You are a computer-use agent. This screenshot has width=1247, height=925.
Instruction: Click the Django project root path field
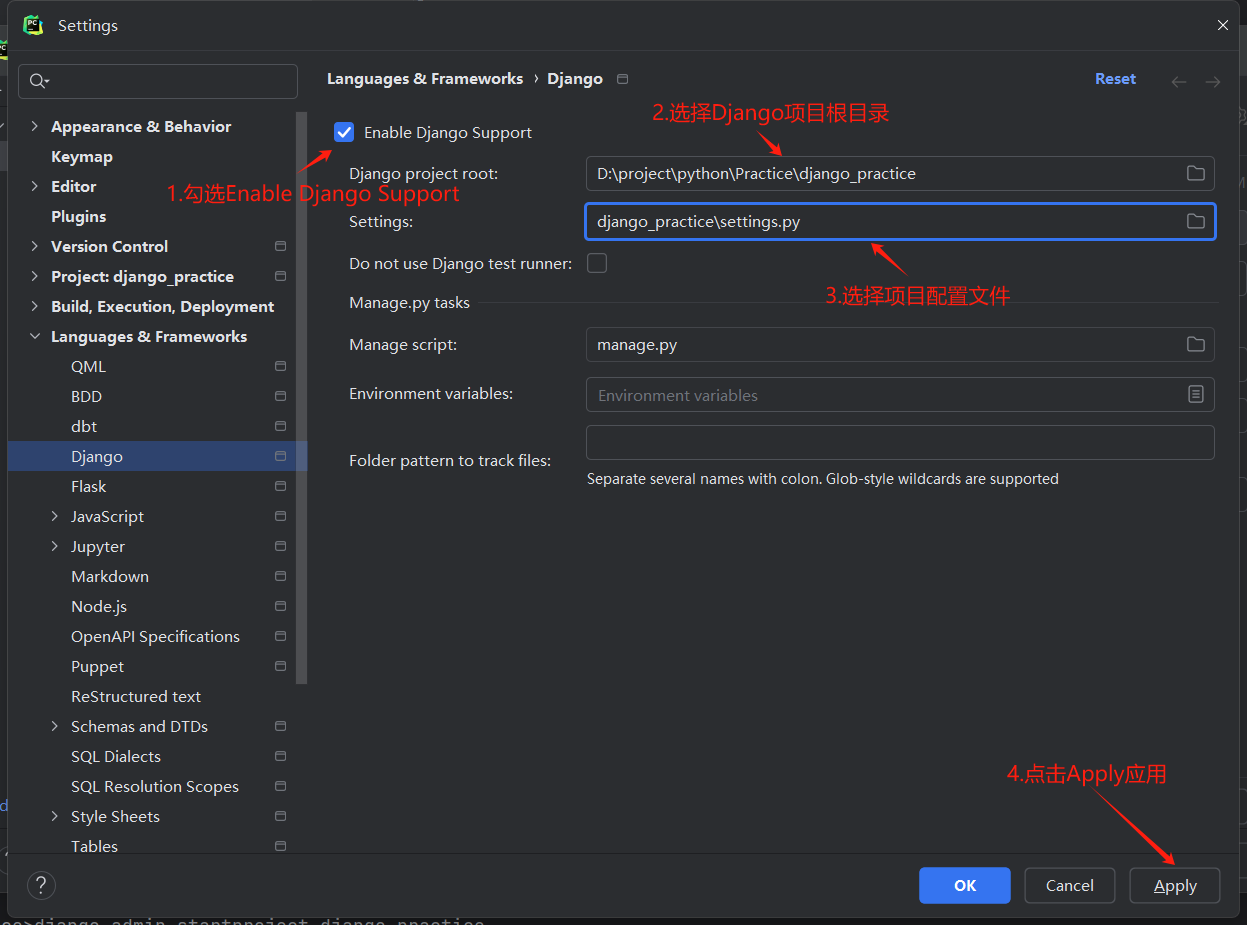pyautogui.click(x=900, y=173)
